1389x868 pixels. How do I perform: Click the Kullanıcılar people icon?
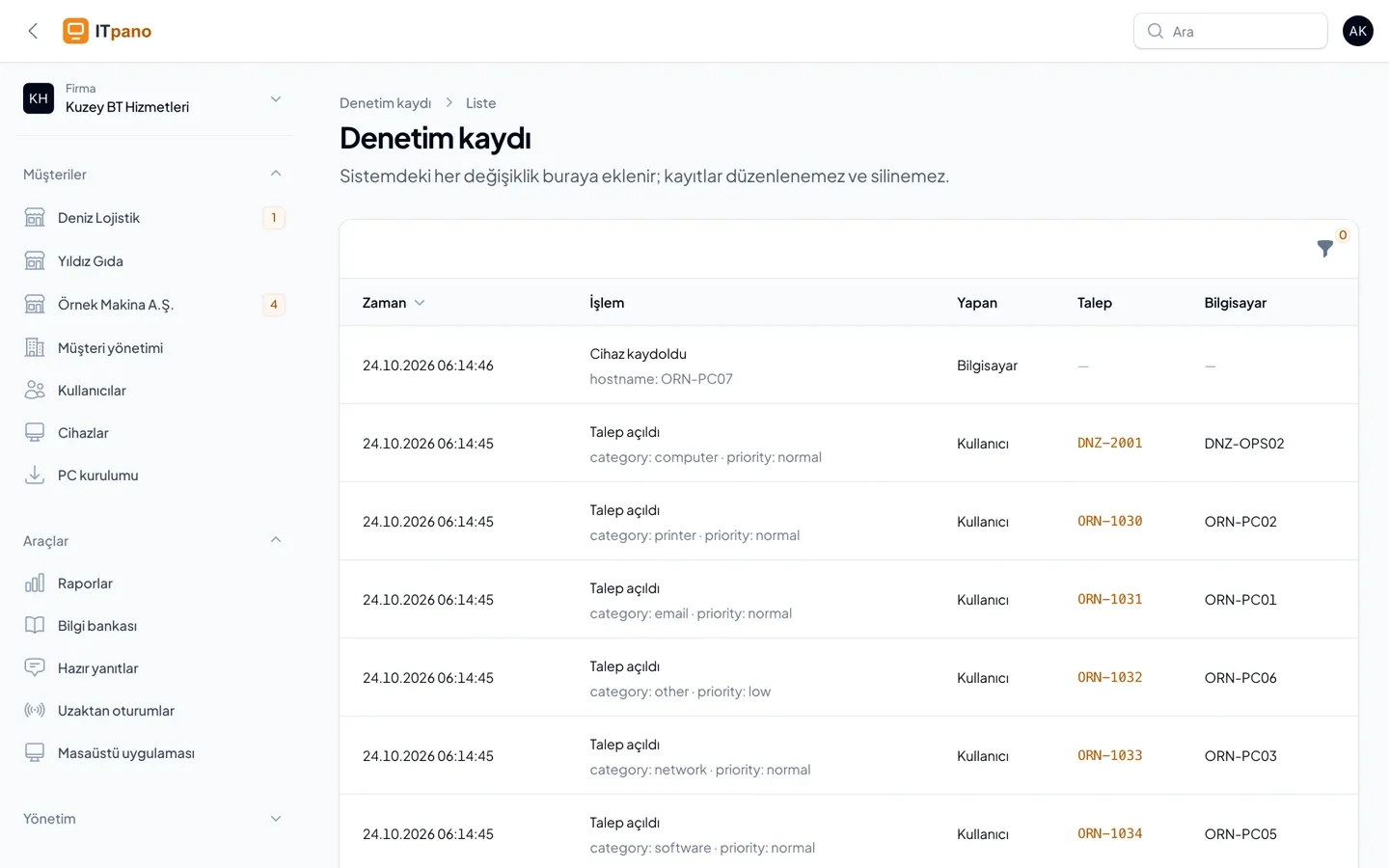pyautogui.click(x=35, y=390)
